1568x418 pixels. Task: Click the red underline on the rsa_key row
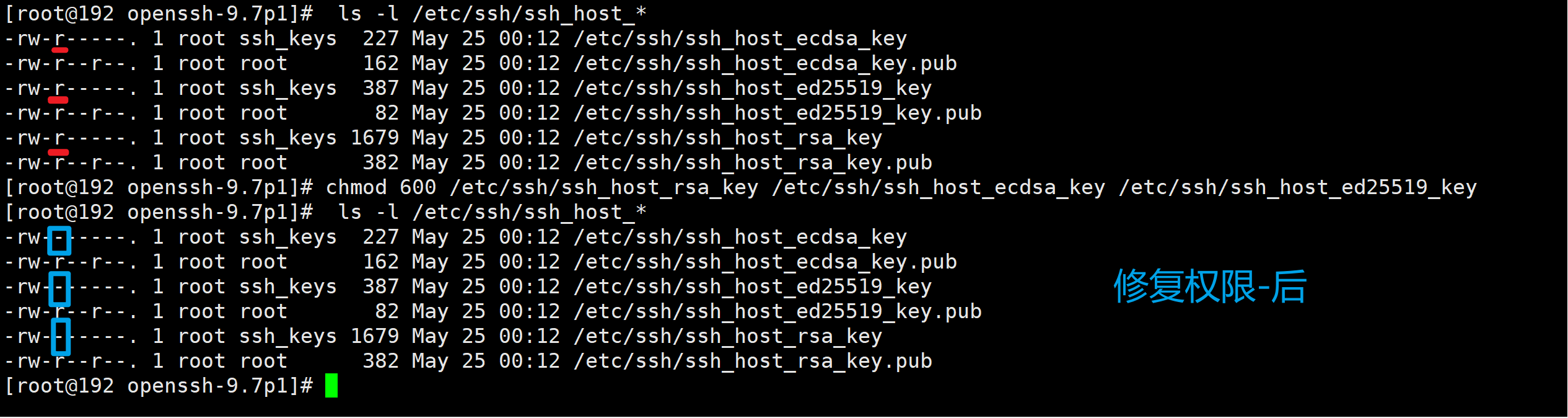pos(58,152)
